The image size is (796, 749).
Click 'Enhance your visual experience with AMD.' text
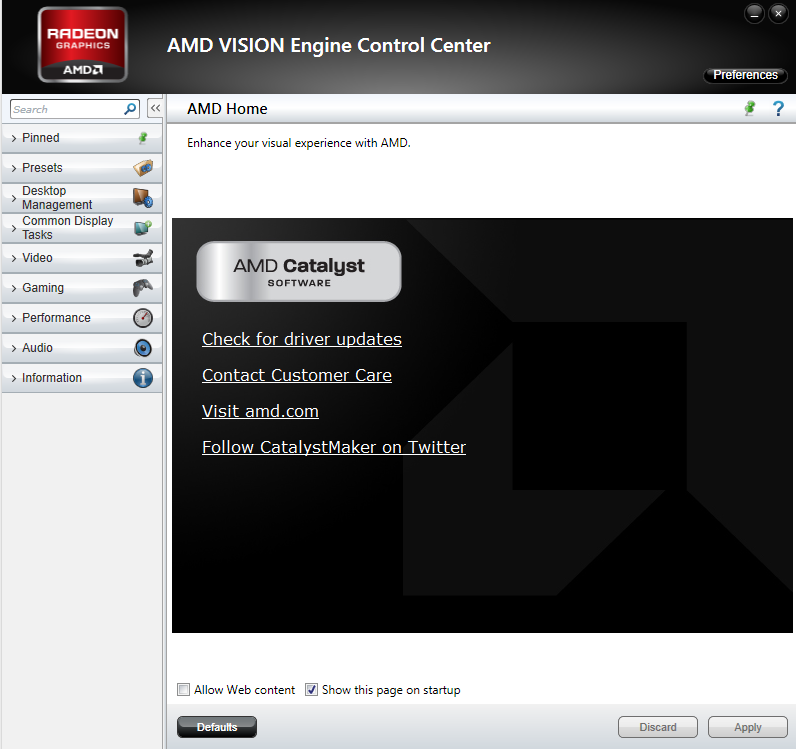coord(298,143)
